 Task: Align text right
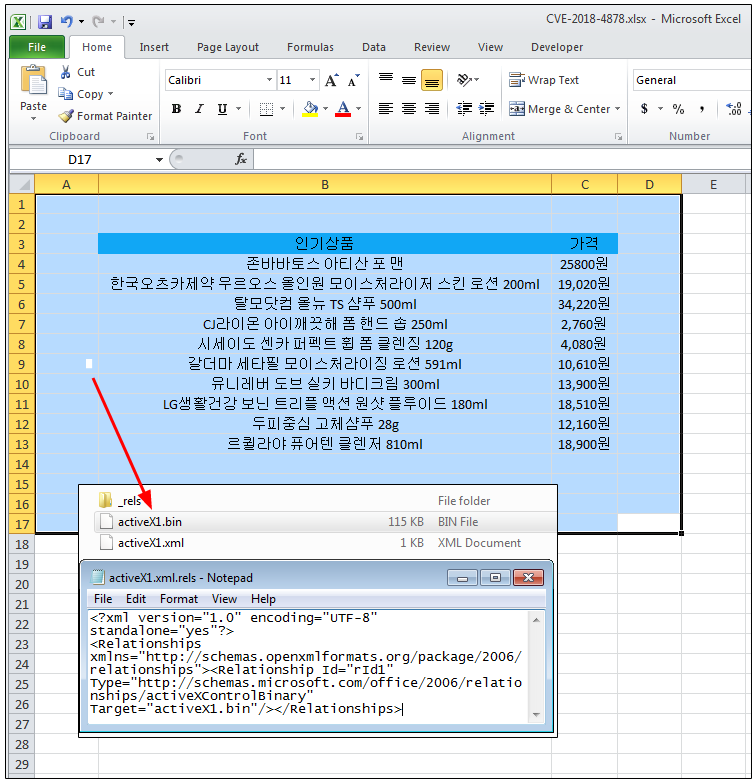tap(432, 109)
